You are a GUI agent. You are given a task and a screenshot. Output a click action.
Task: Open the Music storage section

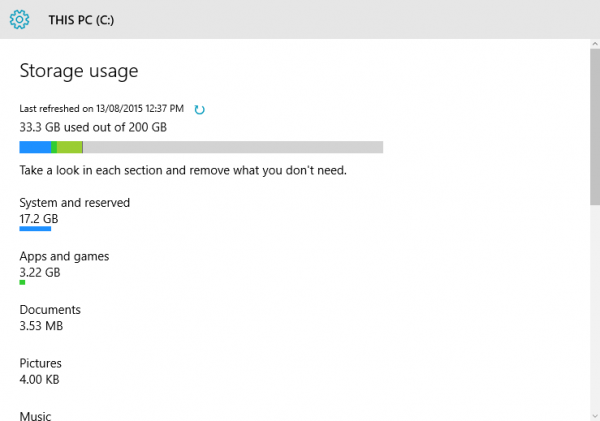pyautogui.click(x=35, y=416)
